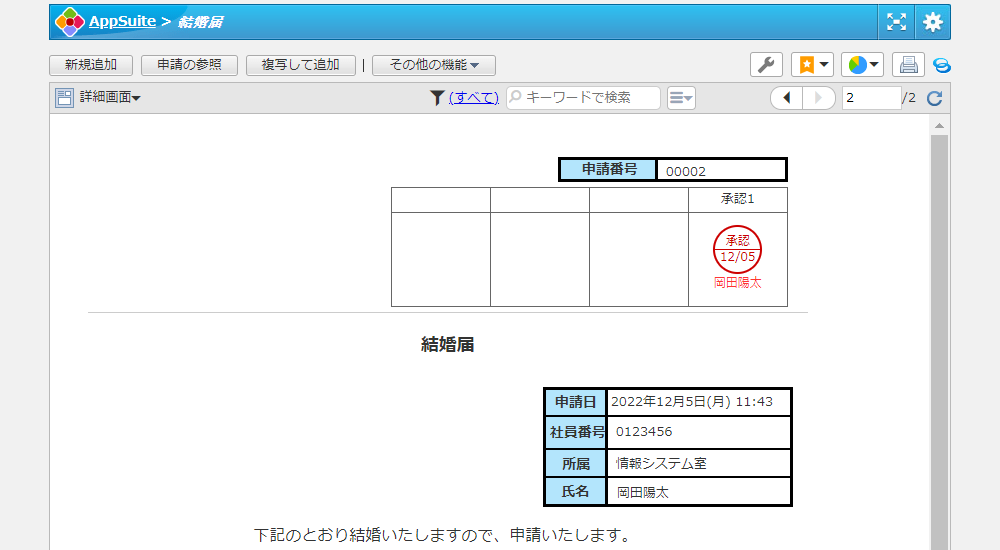Click the 申請の参照 button

pos(189,65)
